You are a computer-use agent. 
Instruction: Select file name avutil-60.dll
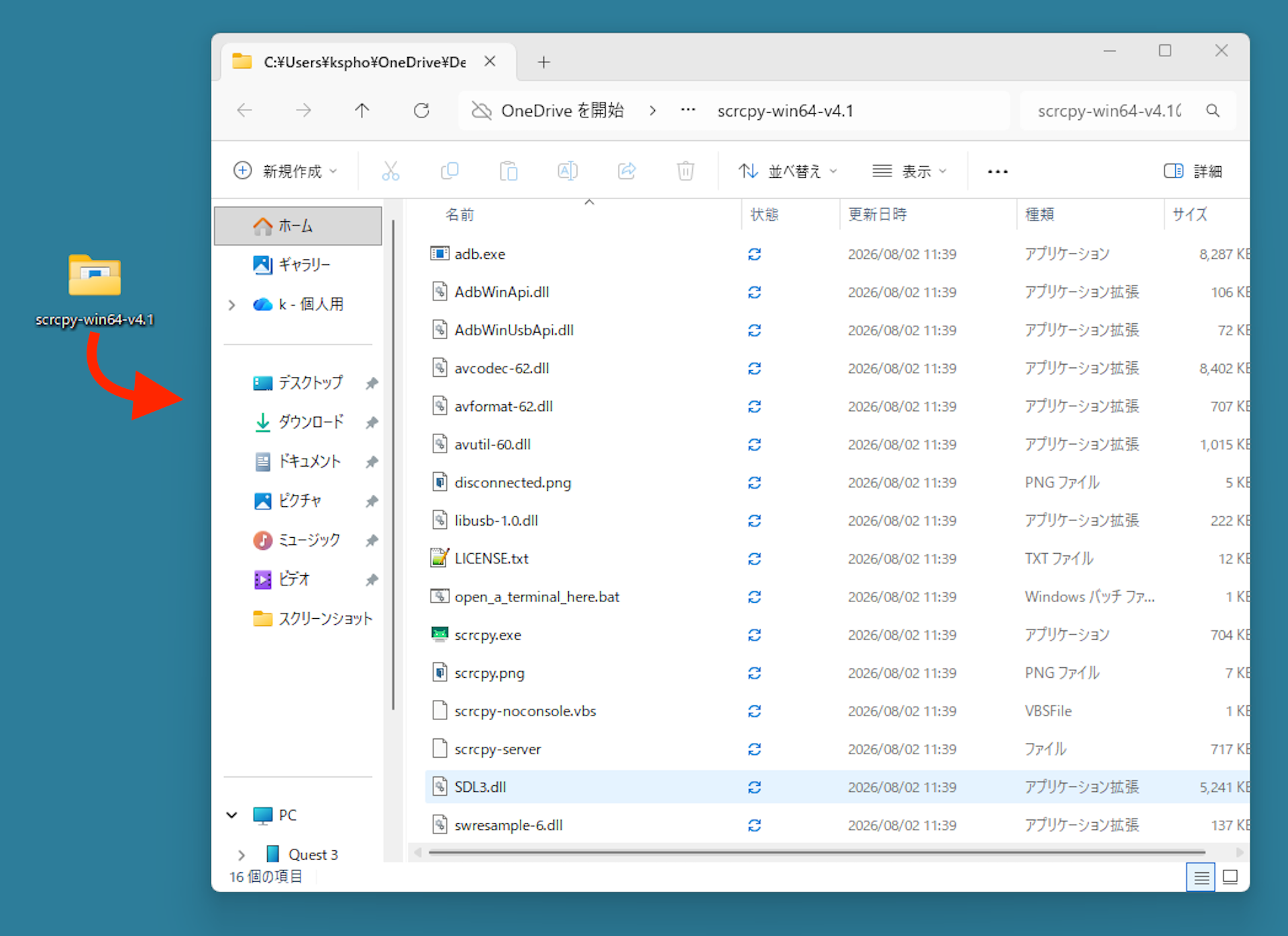coord(492,445)
